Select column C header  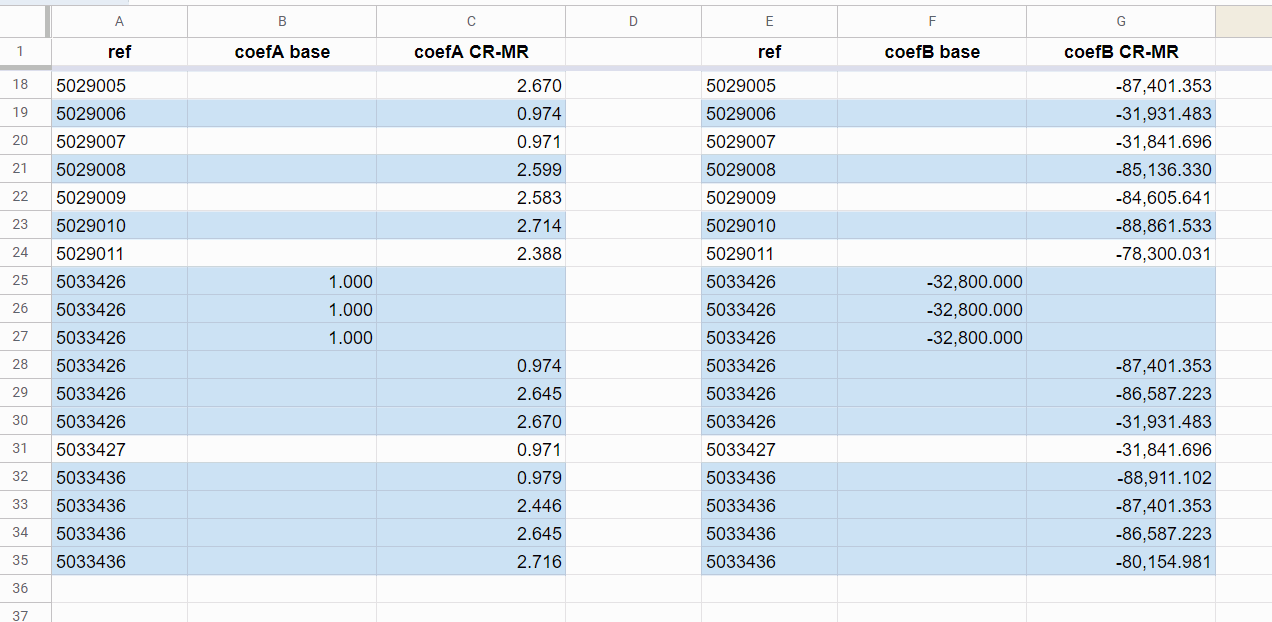pyautogui.click(x=471, y=21)
